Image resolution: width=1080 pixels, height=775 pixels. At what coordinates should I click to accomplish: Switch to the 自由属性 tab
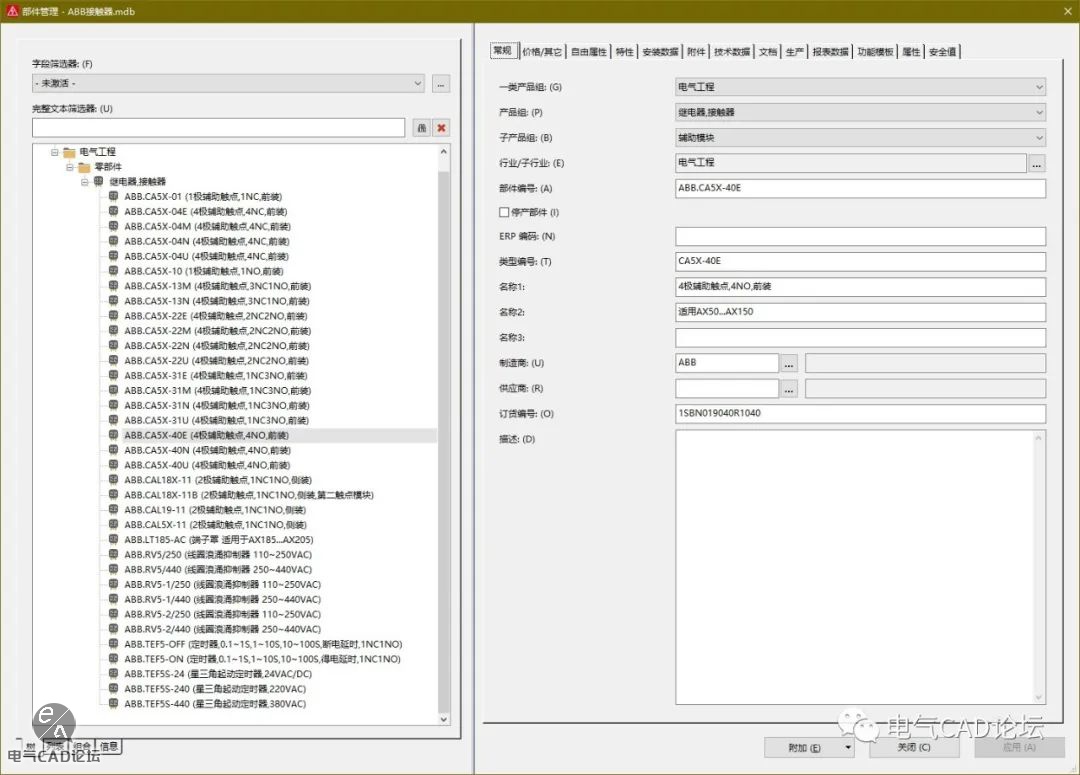pyautogui.click(x=589, y=52)
